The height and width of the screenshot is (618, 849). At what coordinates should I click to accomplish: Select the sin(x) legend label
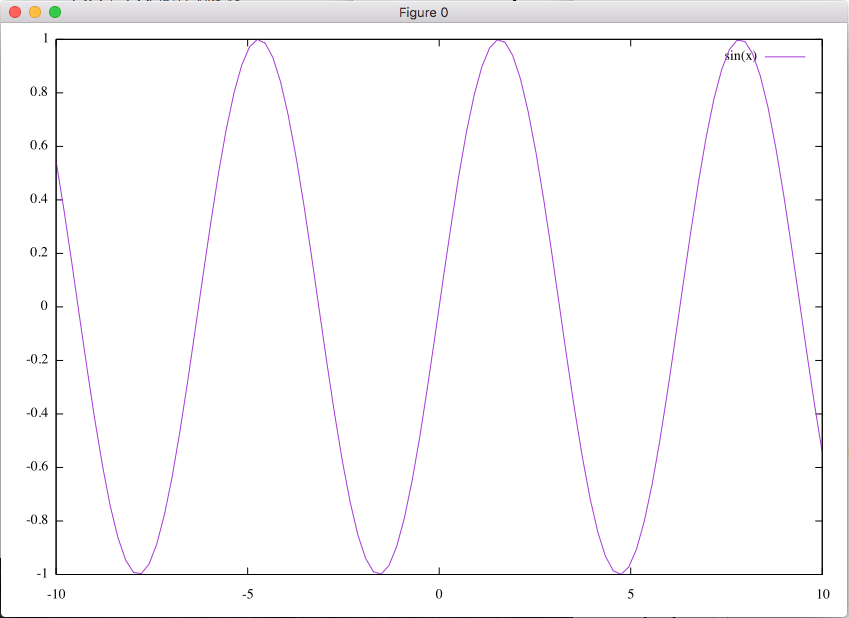point(740,56)
